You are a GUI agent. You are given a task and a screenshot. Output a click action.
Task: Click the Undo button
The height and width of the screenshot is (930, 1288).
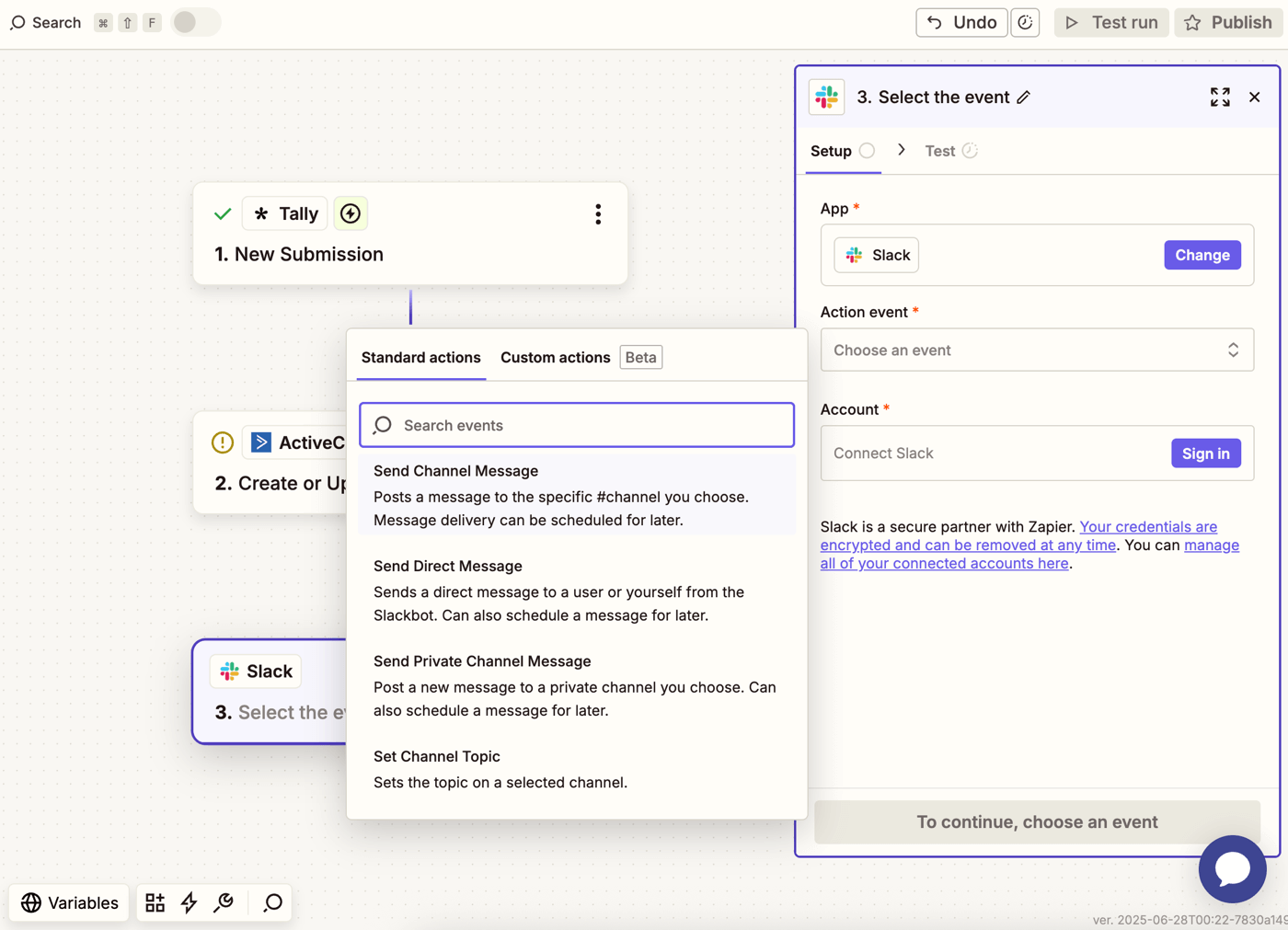[x=961, y=22]
